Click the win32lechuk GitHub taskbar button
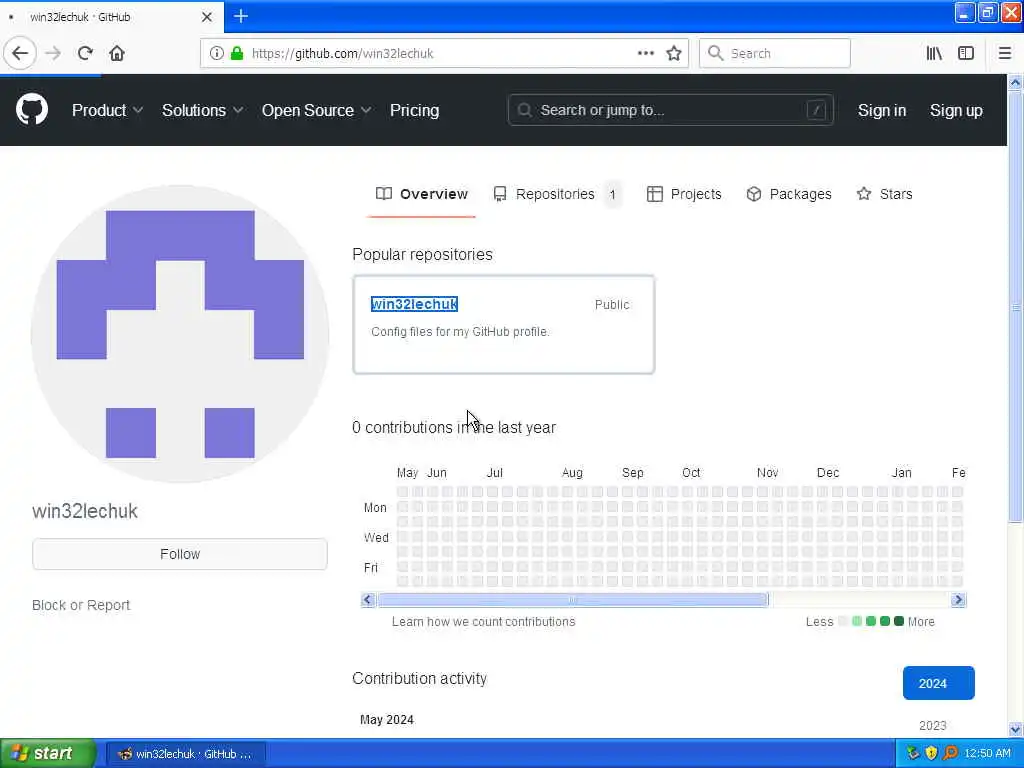Viewport: 1024px width, 768px height. coord(185,754)
